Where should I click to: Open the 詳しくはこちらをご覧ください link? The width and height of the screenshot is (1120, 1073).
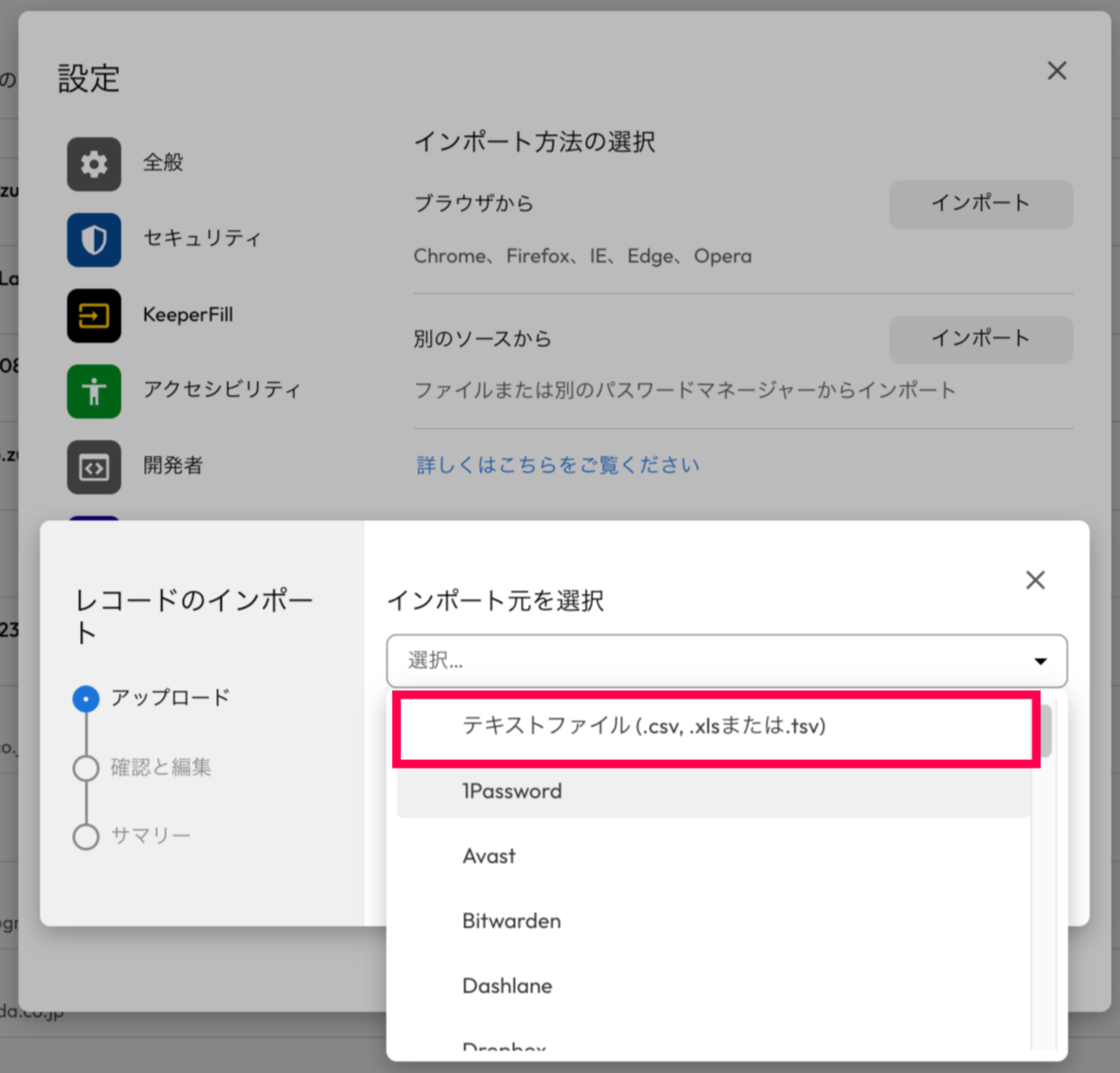tap(557, 465)
